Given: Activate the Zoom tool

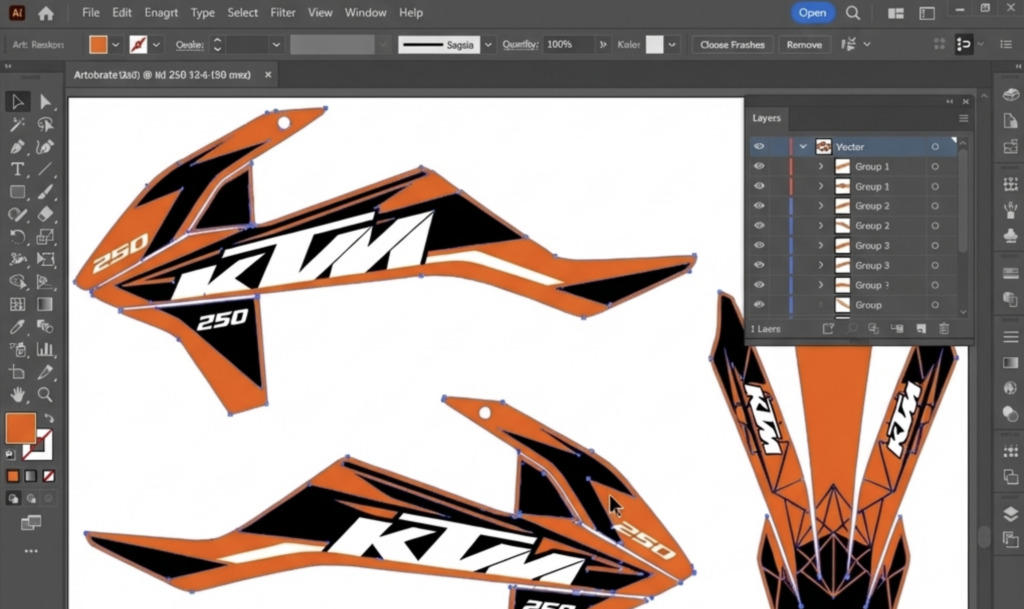Looking at the screenshot, I should [46, 396].
